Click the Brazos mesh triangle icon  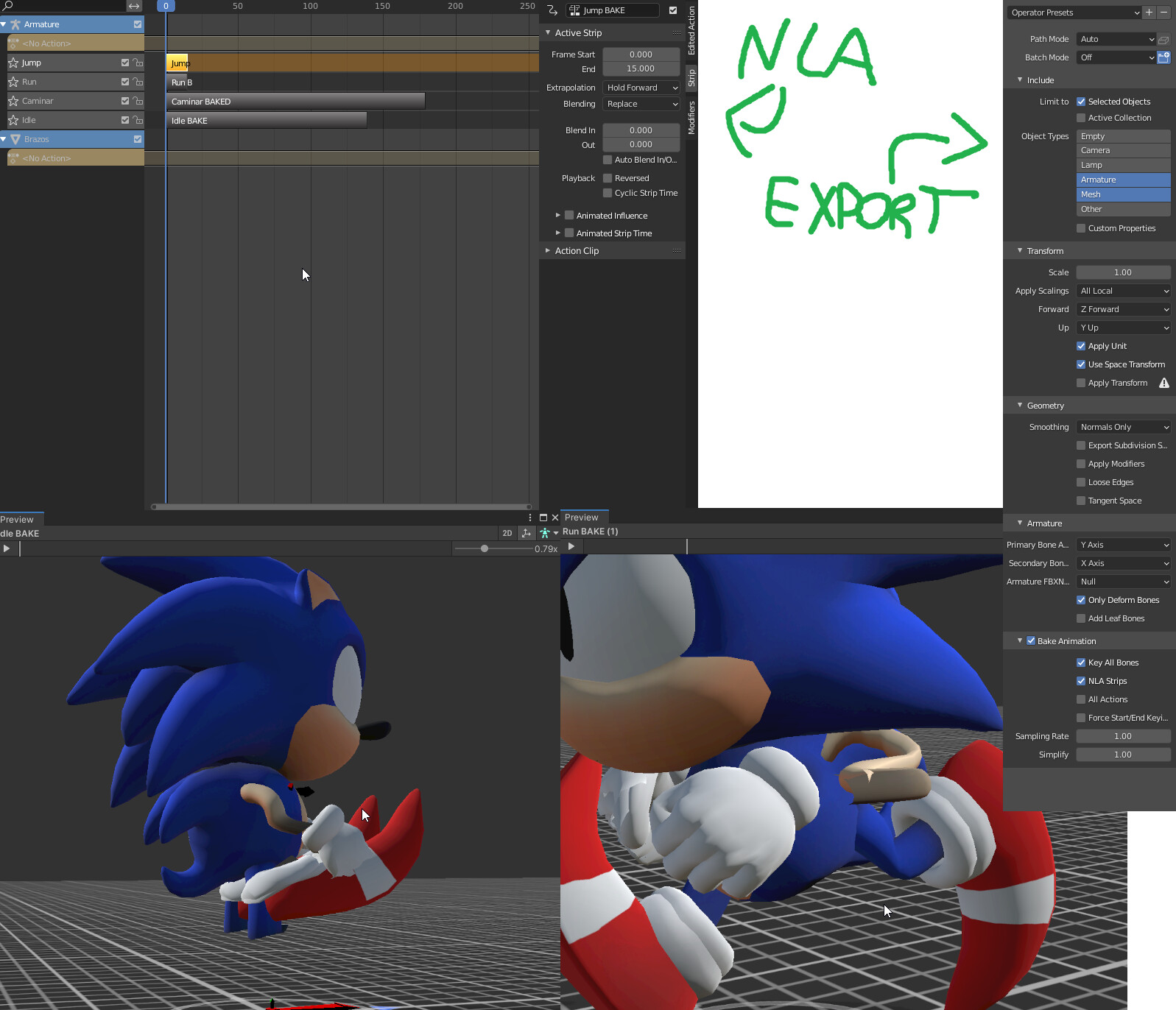15,139
